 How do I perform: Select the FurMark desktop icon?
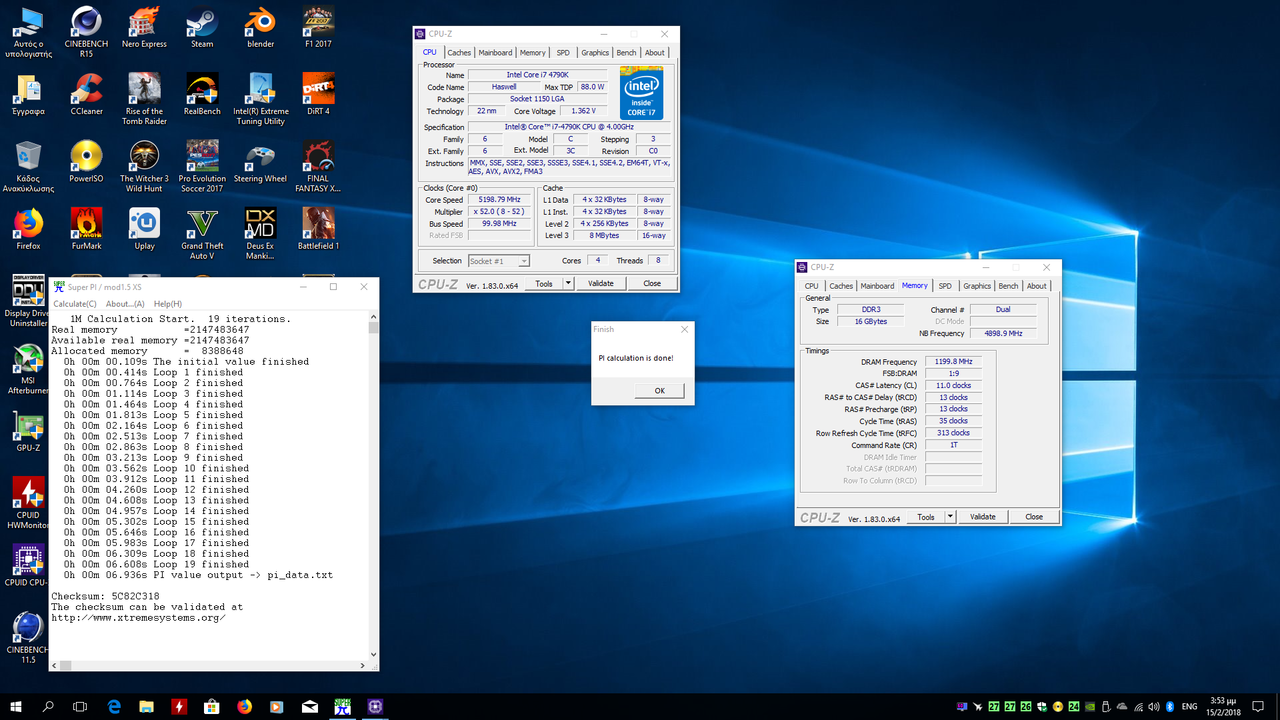pos(86,228)
